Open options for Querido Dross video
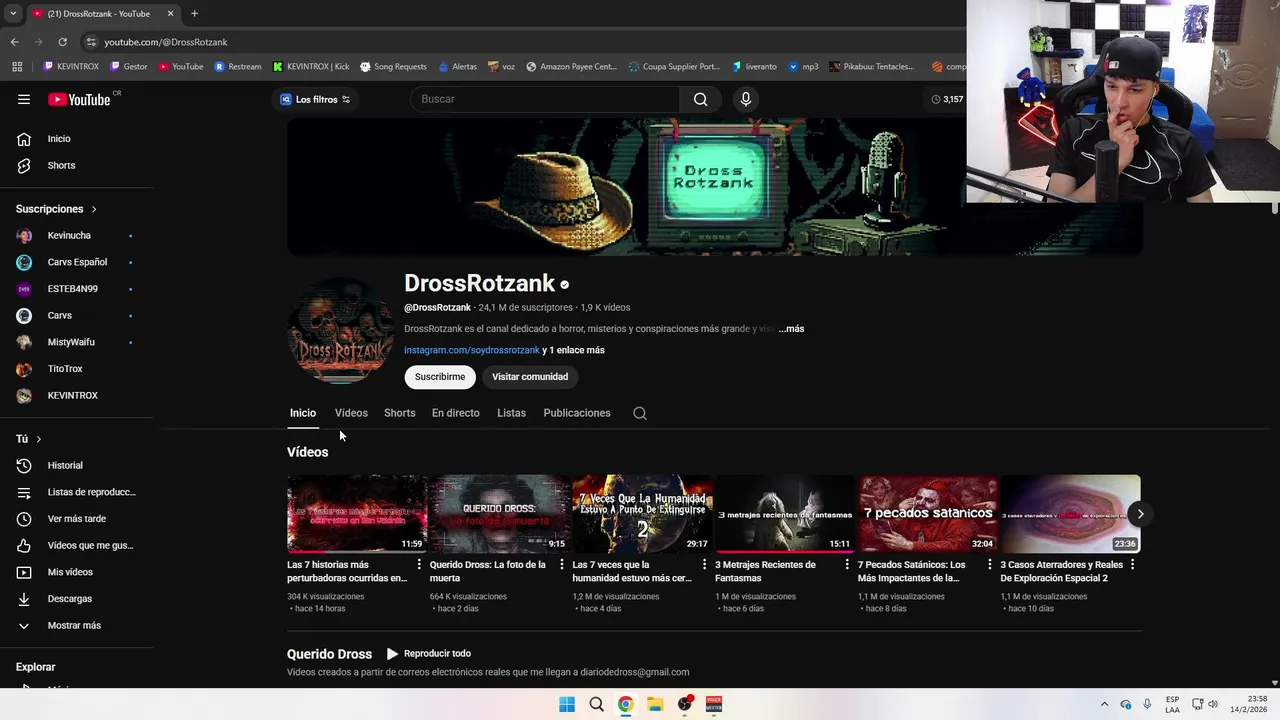The image size is (1280, 720). [x=561, y=565]
